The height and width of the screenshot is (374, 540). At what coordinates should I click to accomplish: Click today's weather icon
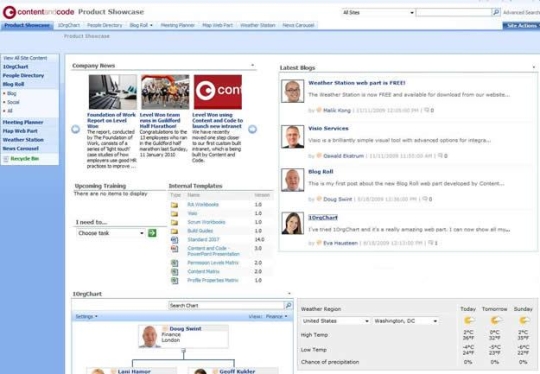[x=469, y=321]
